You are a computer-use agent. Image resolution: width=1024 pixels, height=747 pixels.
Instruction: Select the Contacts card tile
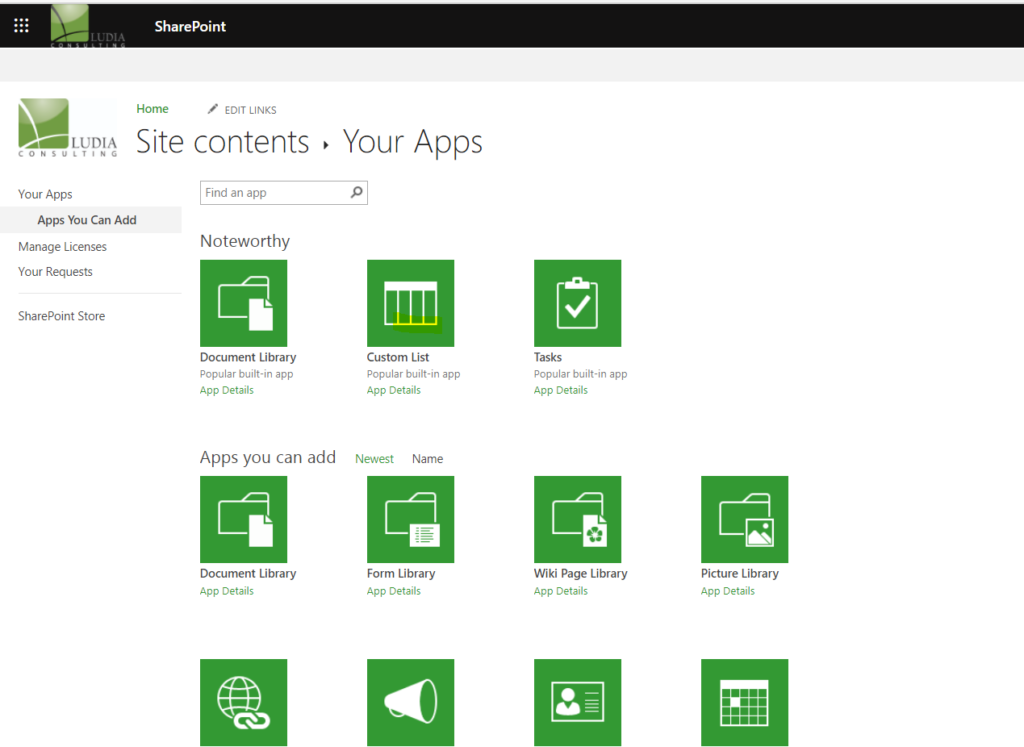577,702
